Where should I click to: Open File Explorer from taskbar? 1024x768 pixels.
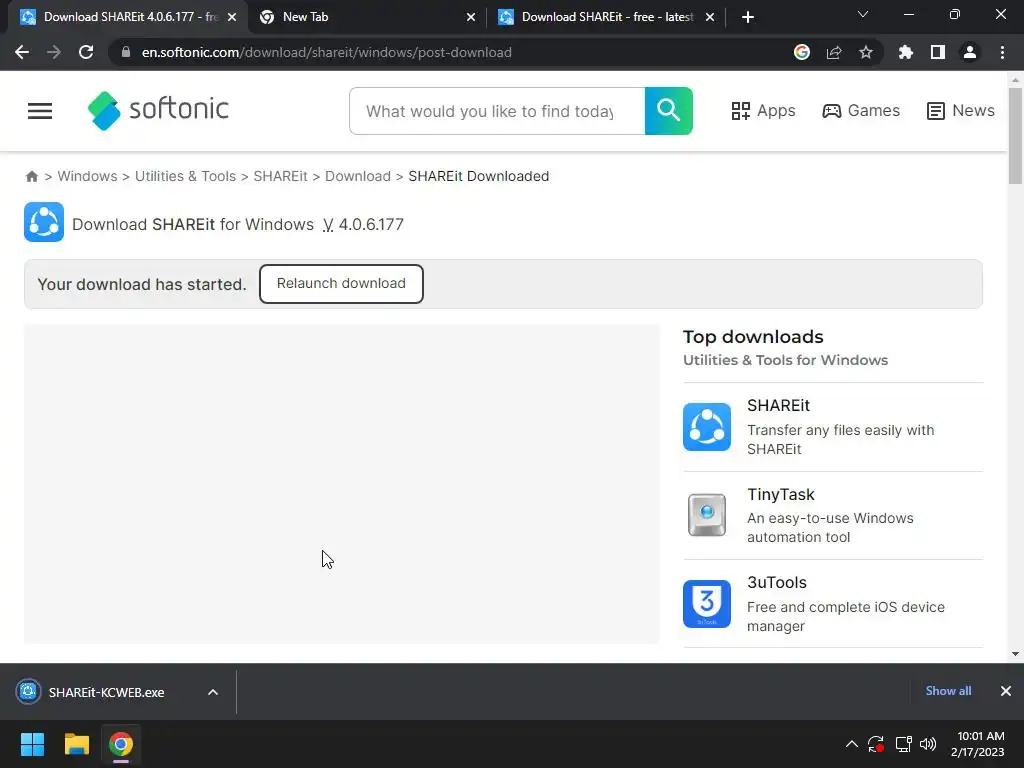point(76,744)
